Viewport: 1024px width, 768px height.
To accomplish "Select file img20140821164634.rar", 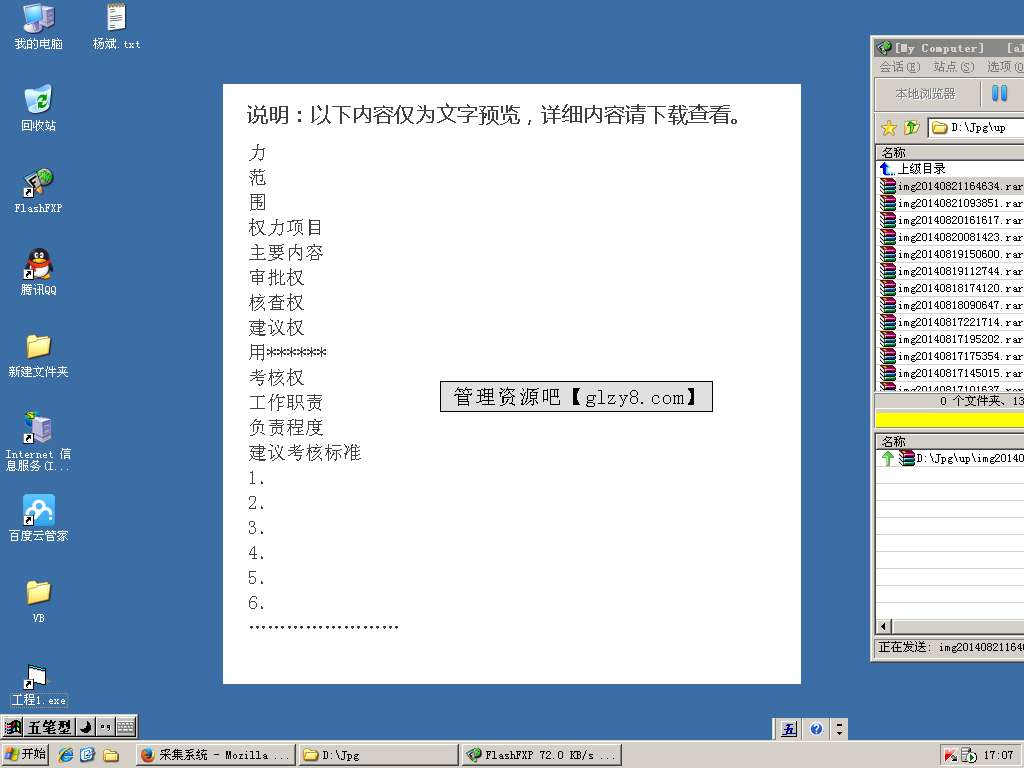I will pyautogui.click(x=950, y=186).
